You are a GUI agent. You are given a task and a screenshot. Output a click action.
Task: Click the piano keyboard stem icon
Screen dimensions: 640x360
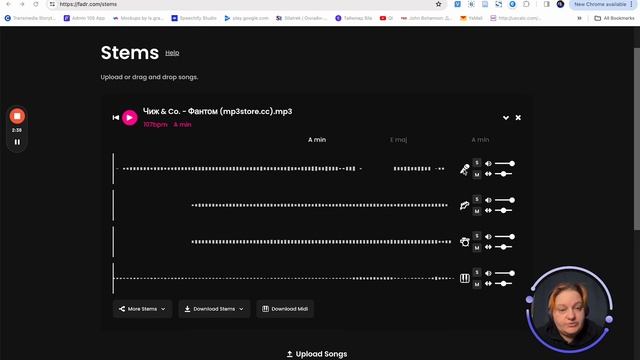click(x=464, y=278)
